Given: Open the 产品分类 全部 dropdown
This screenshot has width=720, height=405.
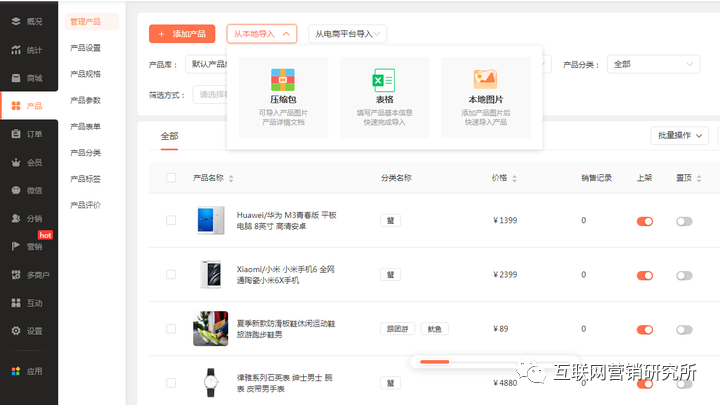Looking at the screenshot, I should 653,64.
